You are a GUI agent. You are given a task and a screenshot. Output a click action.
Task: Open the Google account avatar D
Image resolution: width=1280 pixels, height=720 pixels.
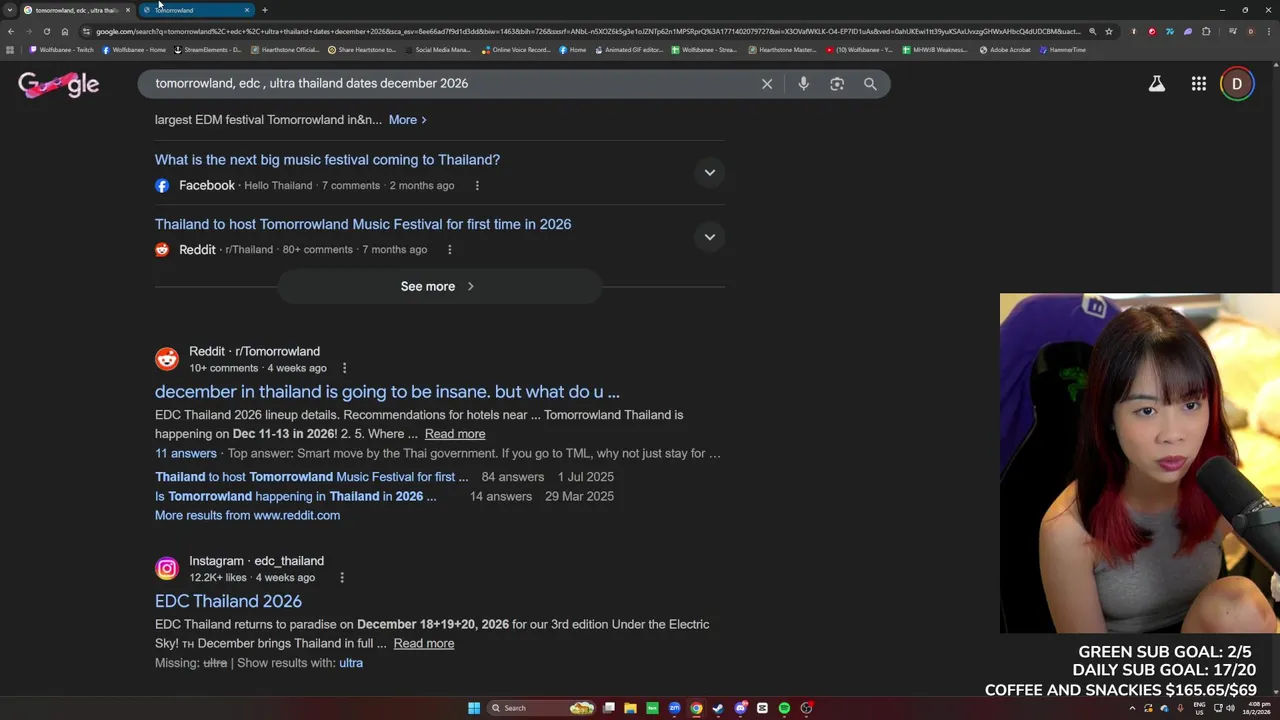pos(1237,84)
